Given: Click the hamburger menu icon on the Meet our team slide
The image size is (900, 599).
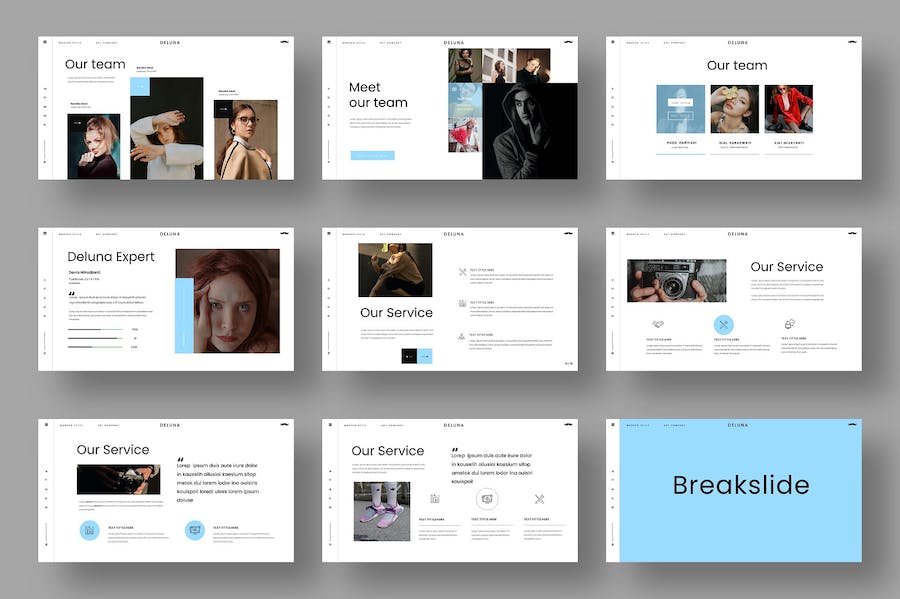Looking at the screenshot, I should pyautogui.click(x=329, y=43).
